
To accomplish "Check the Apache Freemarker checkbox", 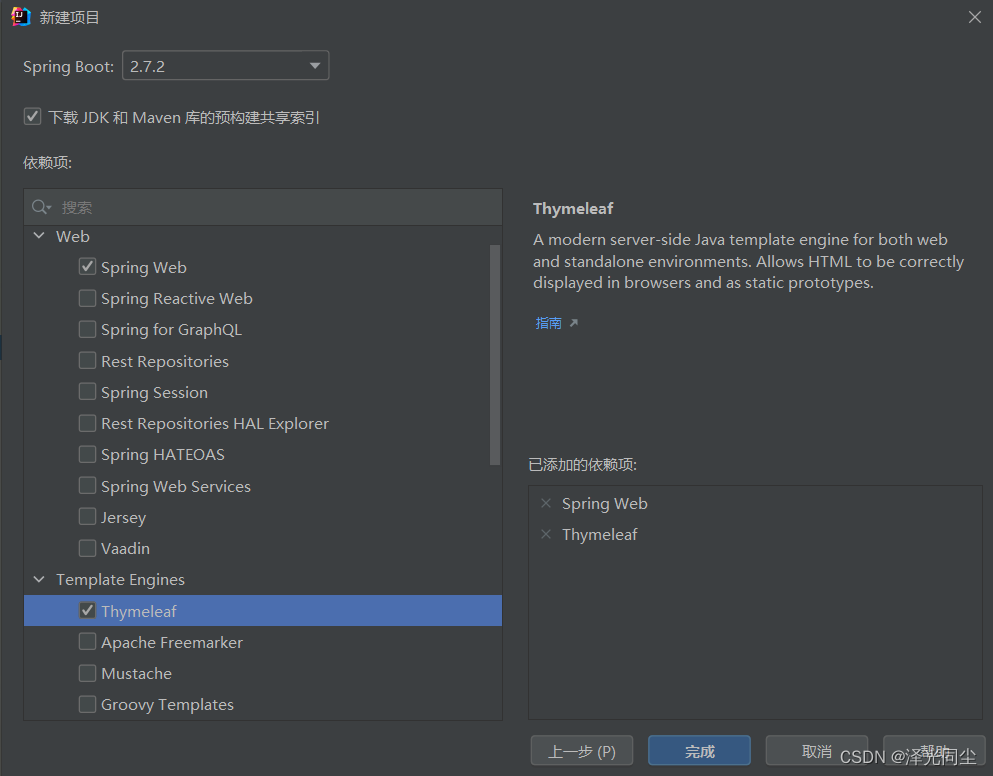I will coord(87,642).
